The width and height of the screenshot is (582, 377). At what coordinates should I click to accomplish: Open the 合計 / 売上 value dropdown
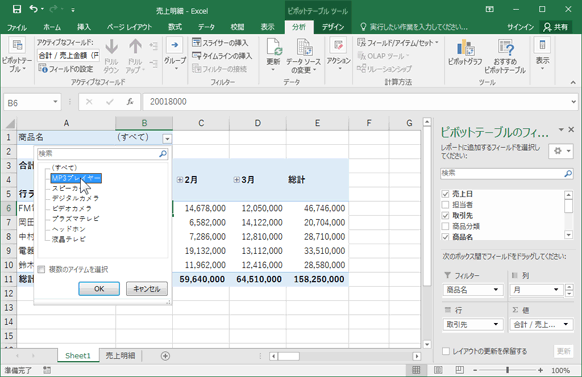pos(566,324)
